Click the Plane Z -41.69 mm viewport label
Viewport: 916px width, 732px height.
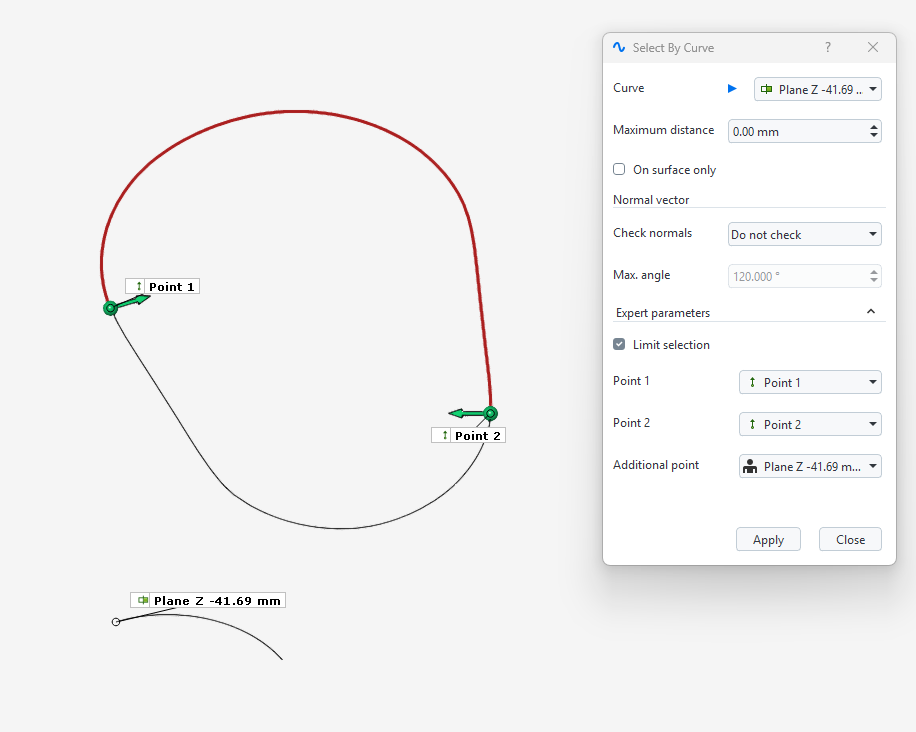pos(208,601)
